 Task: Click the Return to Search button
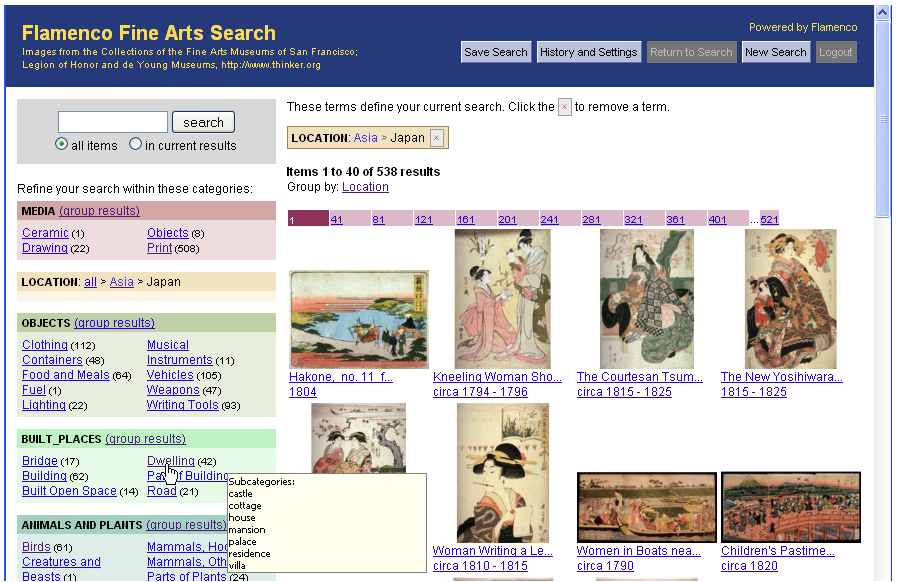[691, 52]
